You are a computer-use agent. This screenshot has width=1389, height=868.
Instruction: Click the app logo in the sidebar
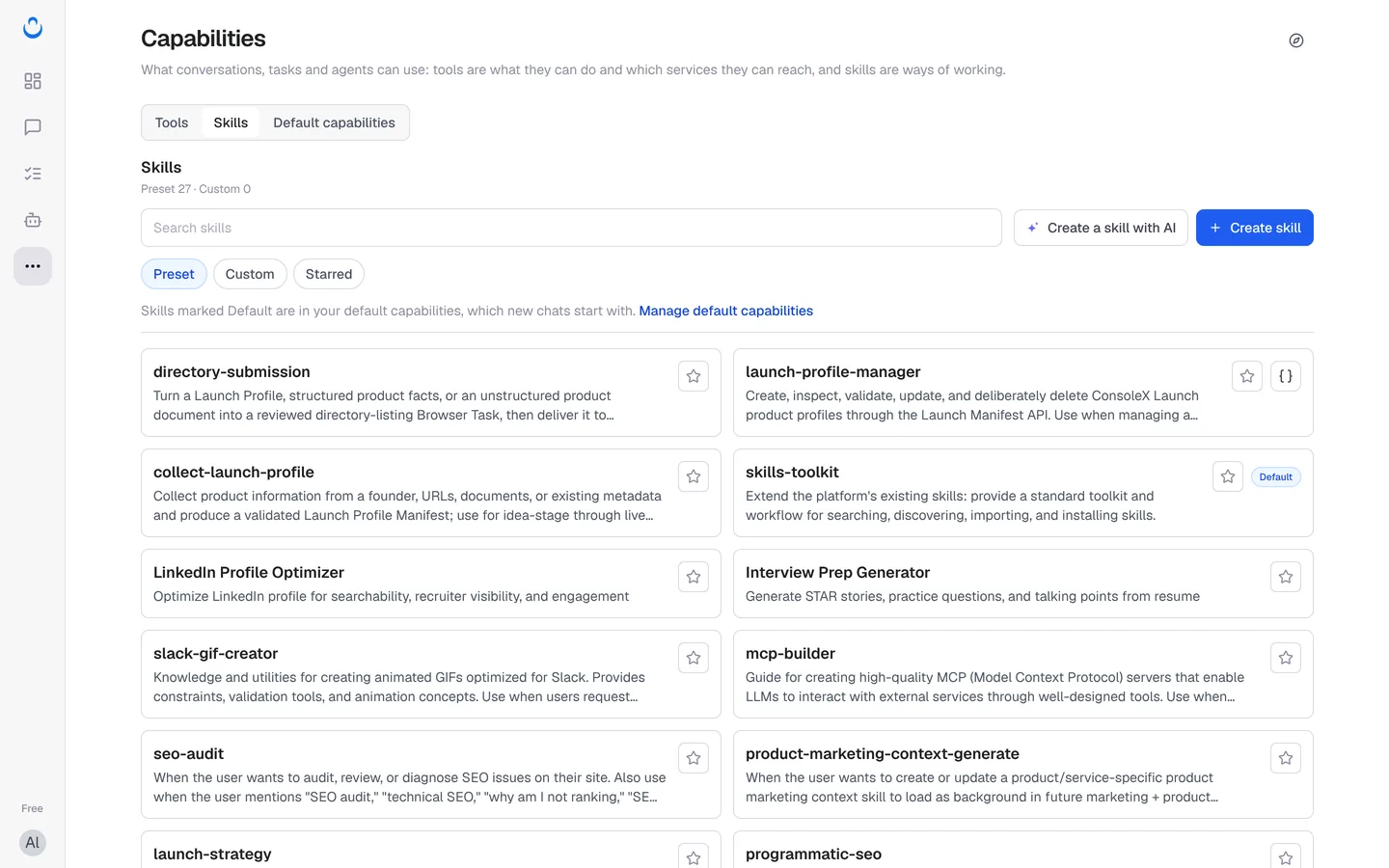point(33,27)
